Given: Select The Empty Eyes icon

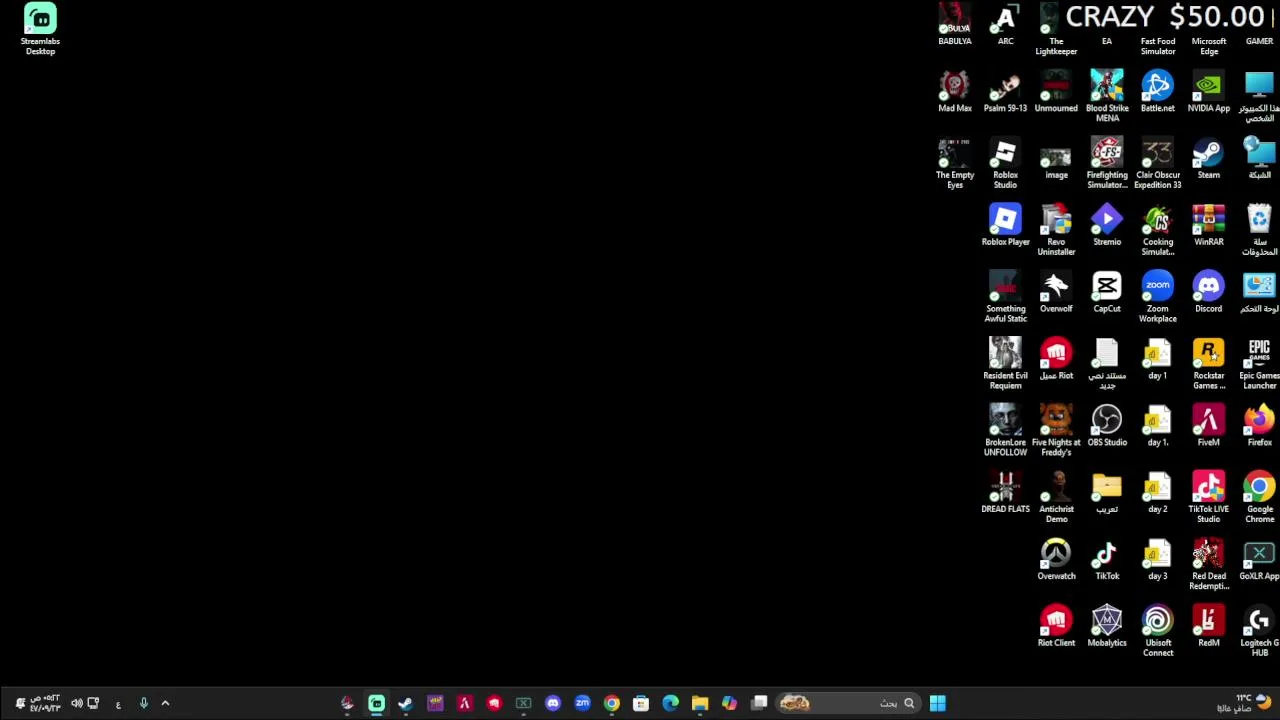Looking at the screenshot, I should click(954, 163).
